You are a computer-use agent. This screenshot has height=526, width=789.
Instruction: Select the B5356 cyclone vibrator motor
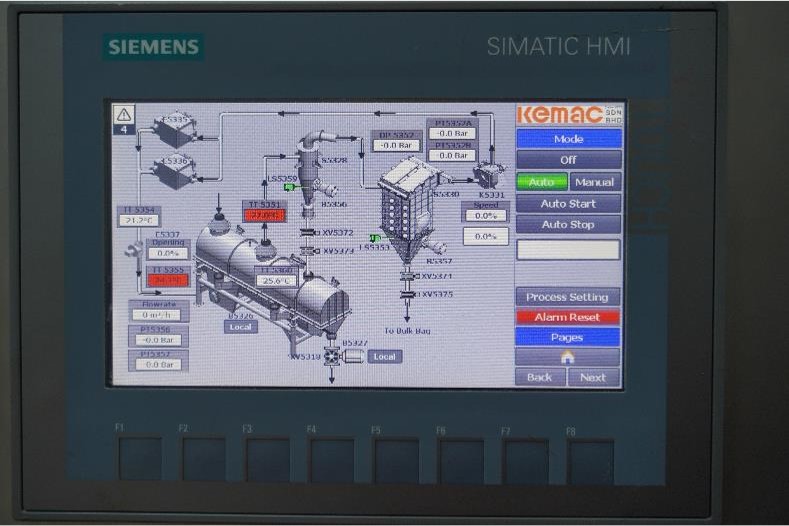(x=327, y=191)
